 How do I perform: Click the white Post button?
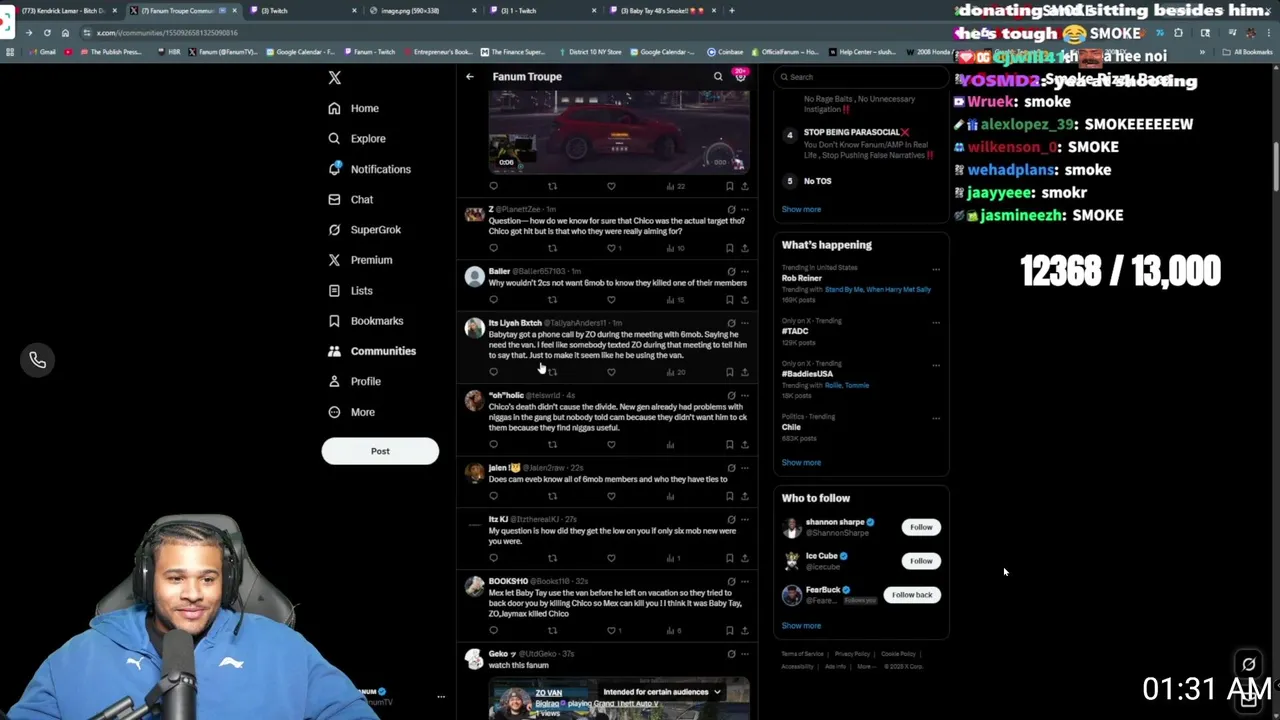380,451
